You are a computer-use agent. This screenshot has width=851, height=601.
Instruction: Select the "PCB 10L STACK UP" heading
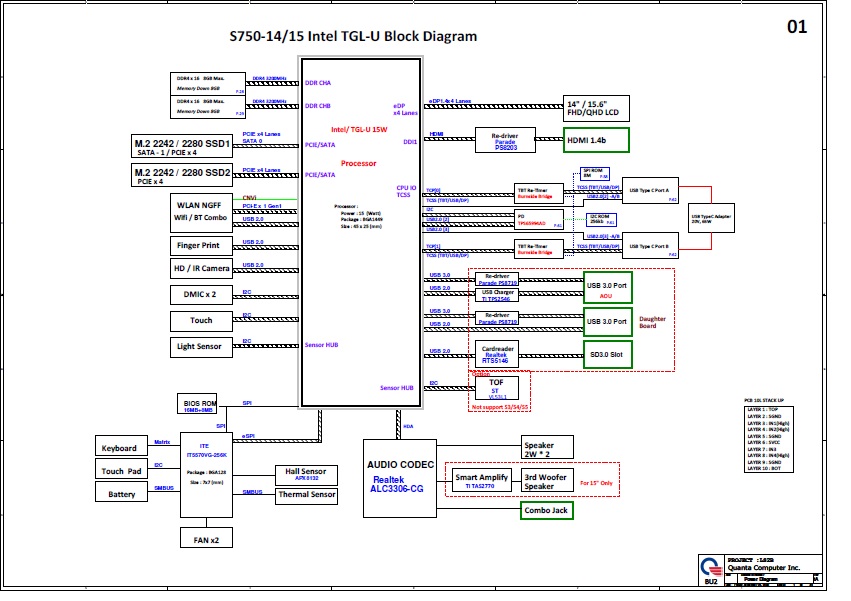coord(764,400)
